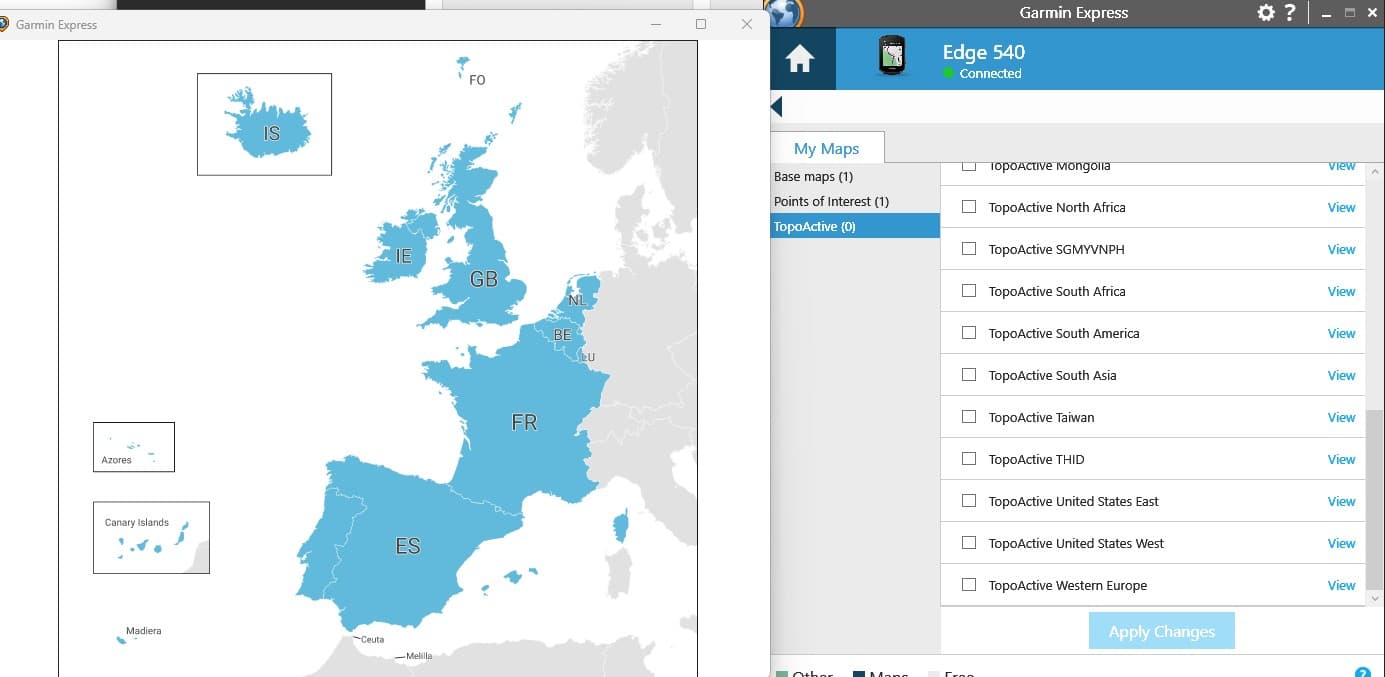Click France (FR) on the coverage map
Viewport: 1385px width, 677px height.
click(524, 422)
